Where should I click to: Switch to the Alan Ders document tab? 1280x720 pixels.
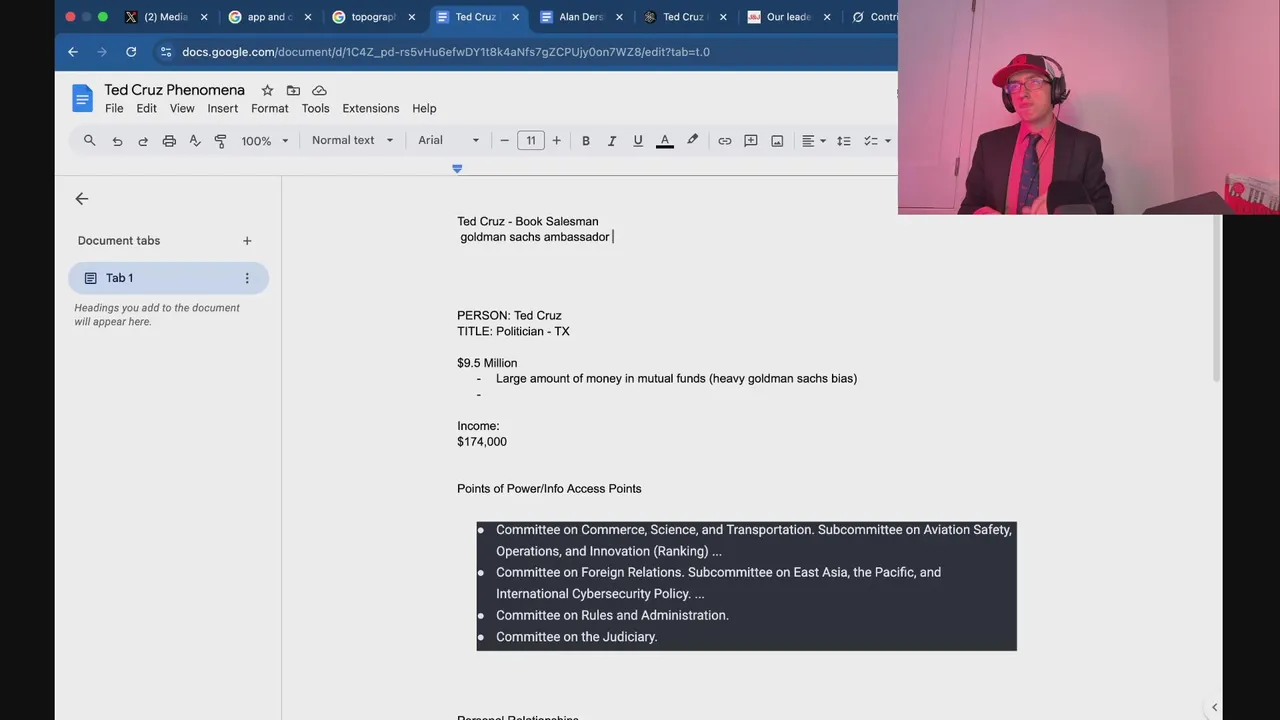point(580,17)
